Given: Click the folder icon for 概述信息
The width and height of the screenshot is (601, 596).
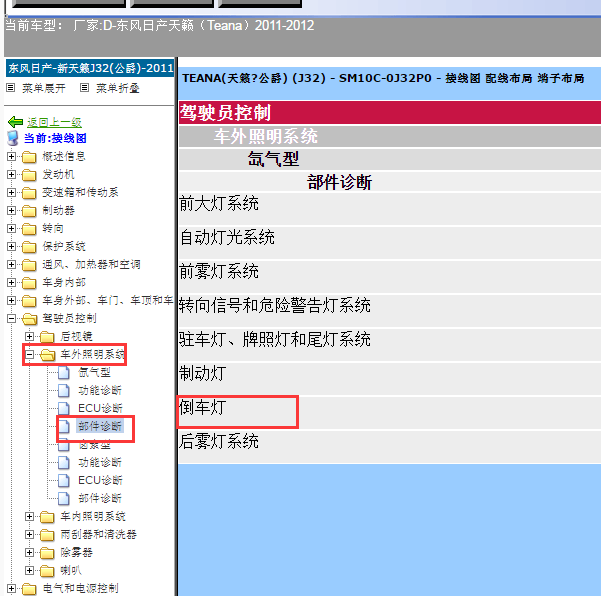Looking at the screenshot, I should click(29, 157).
